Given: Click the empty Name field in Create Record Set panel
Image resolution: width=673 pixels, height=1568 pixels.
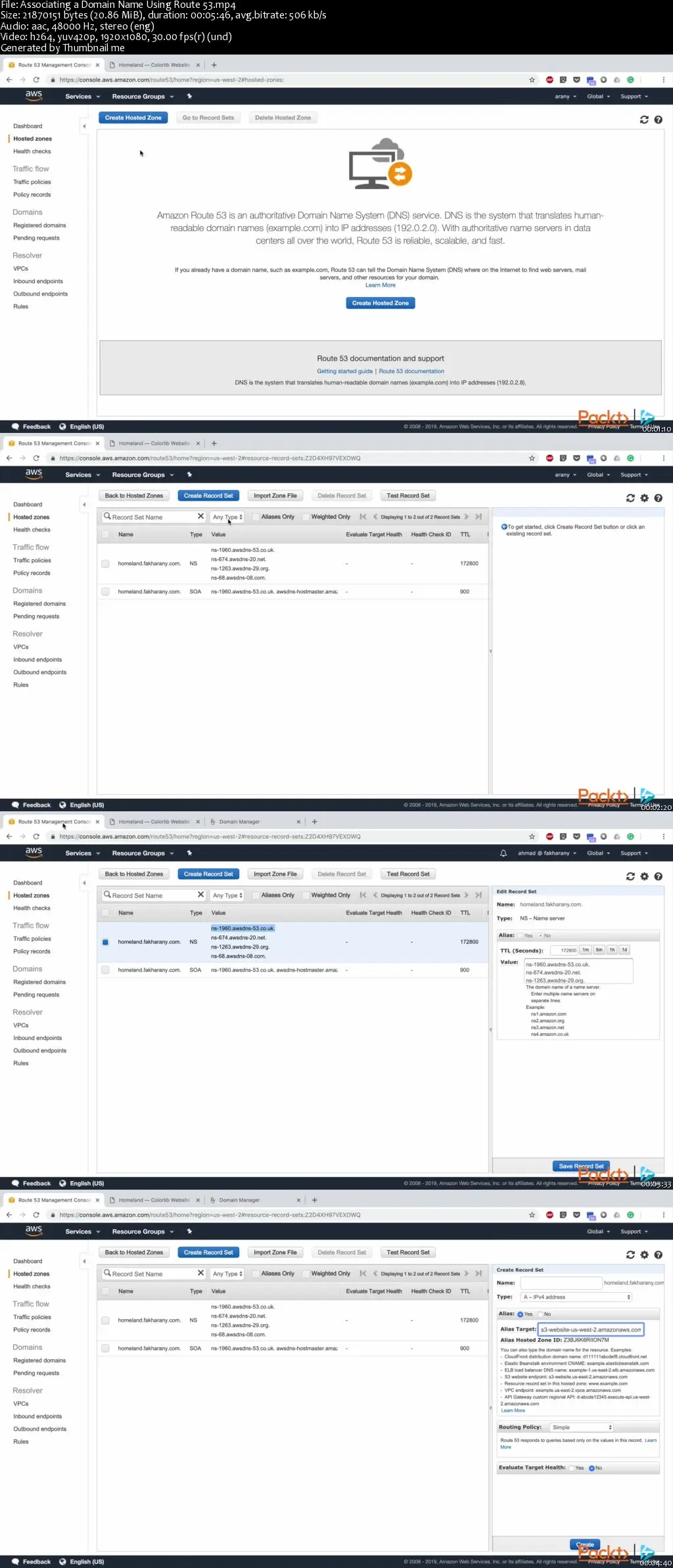Looking at the screenshot, I should pyautogui.click(x=560, y=1283).
